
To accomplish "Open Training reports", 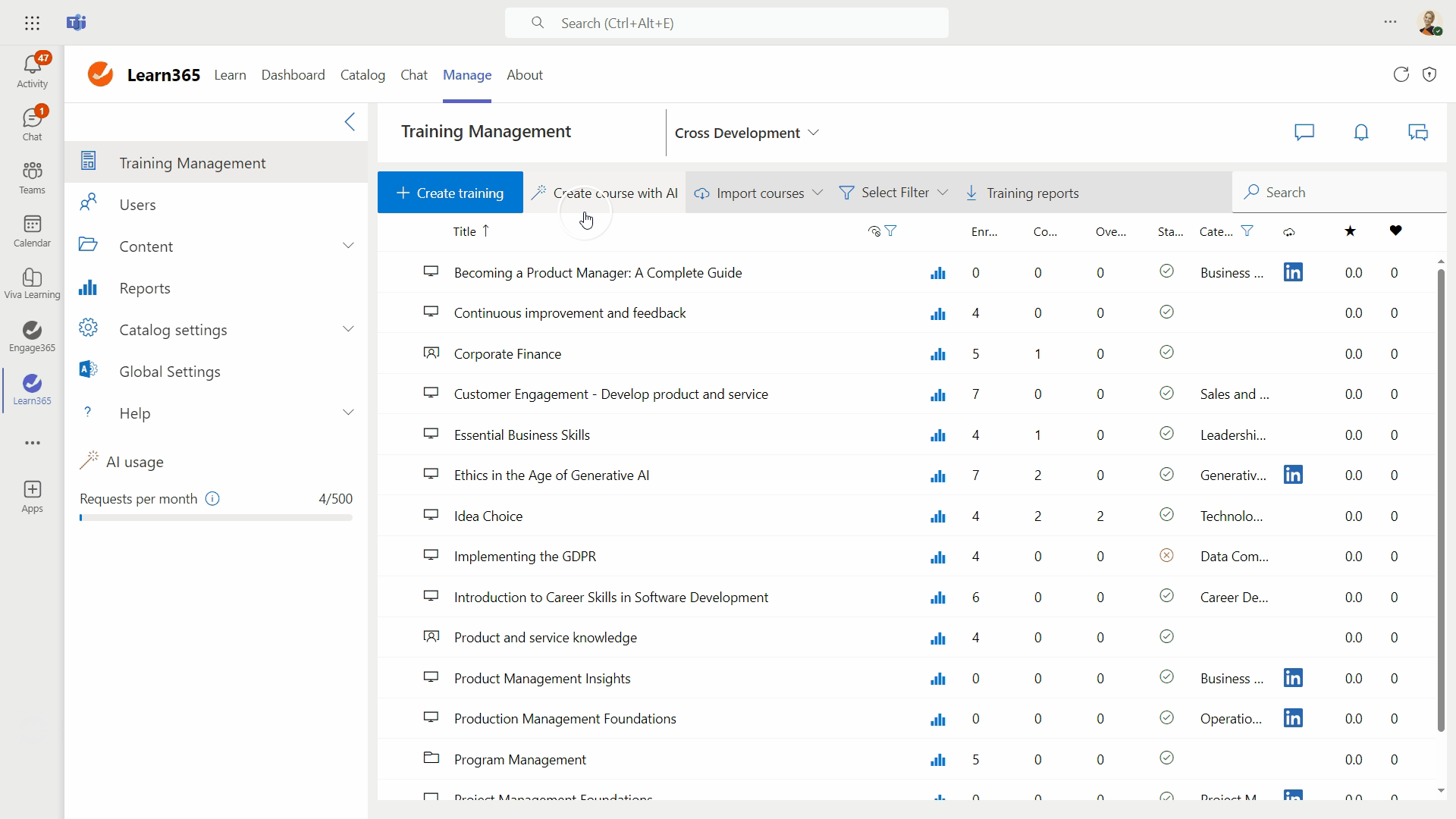I will click(x=1022, y=193).
